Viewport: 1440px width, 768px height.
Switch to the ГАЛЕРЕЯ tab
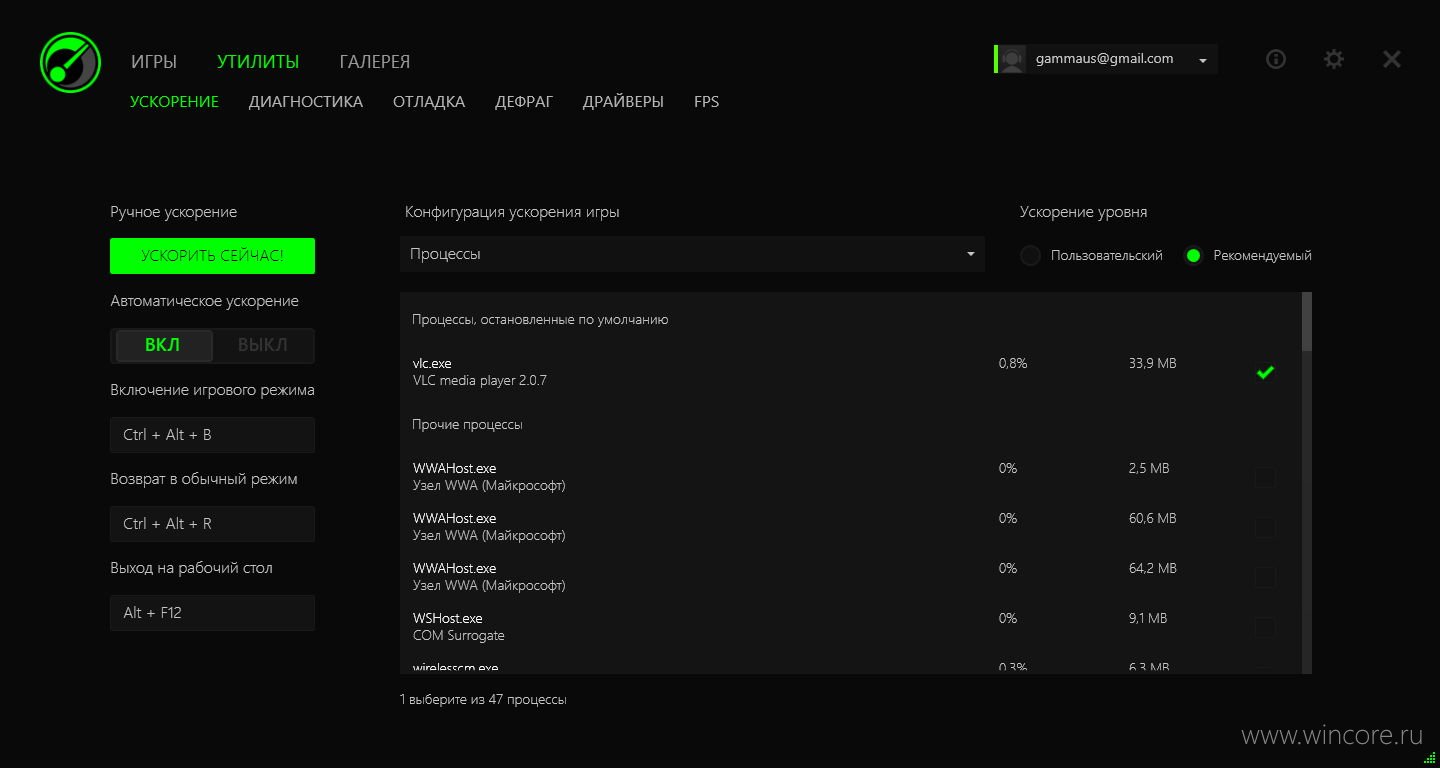(x=375, y=61)
